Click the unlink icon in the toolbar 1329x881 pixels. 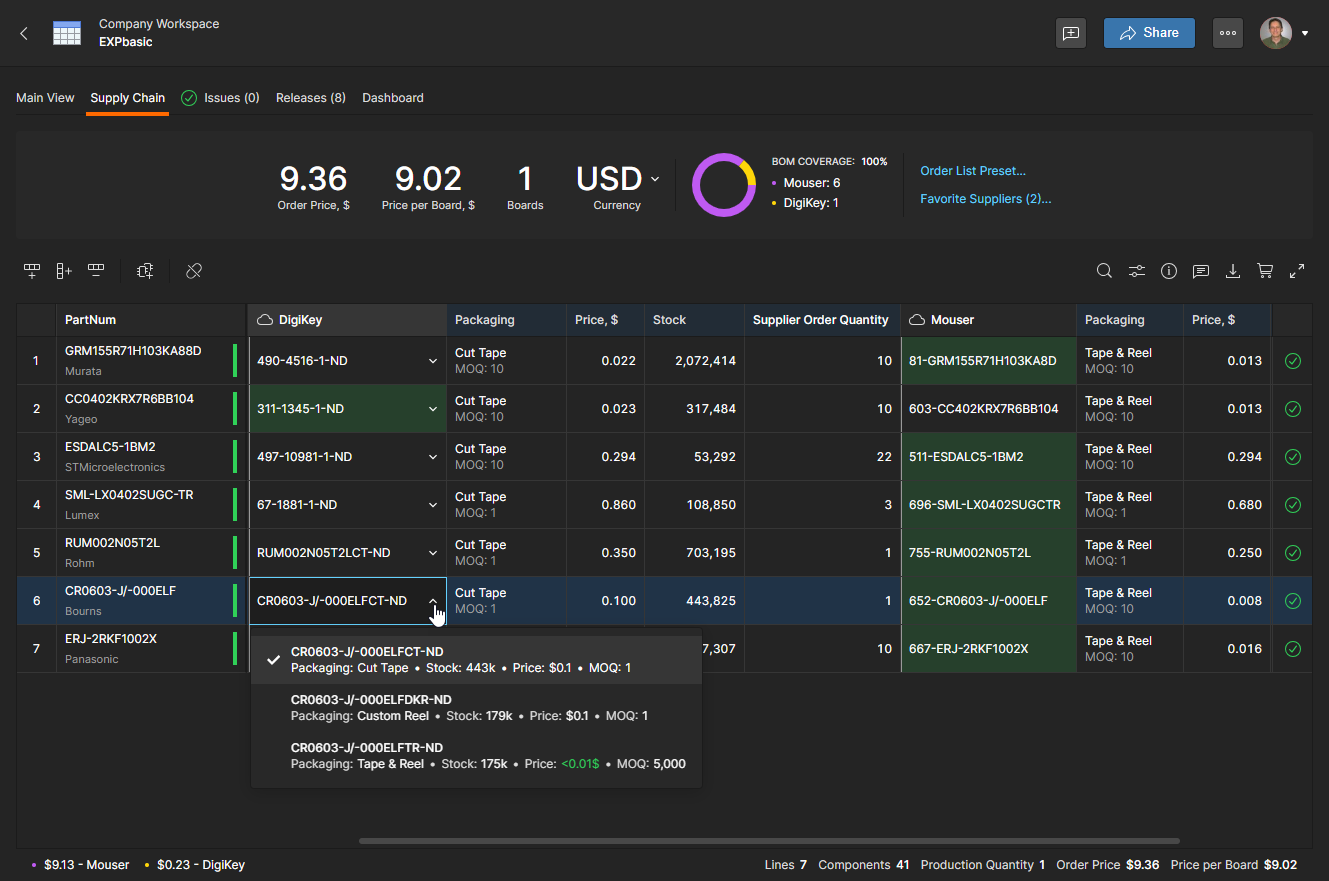[x=194, y=271]
